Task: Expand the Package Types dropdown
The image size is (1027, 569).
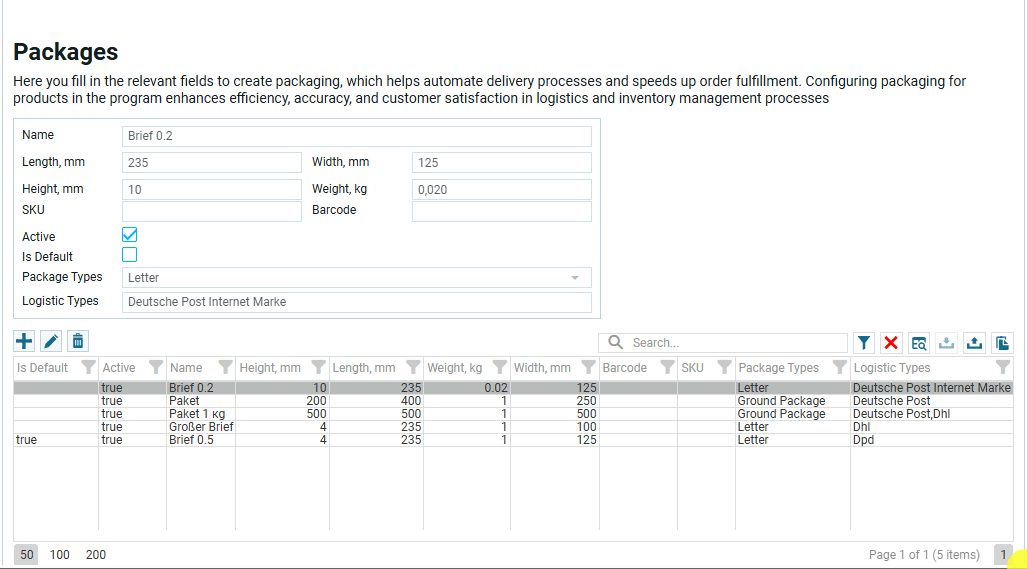Action: (575, 278)
